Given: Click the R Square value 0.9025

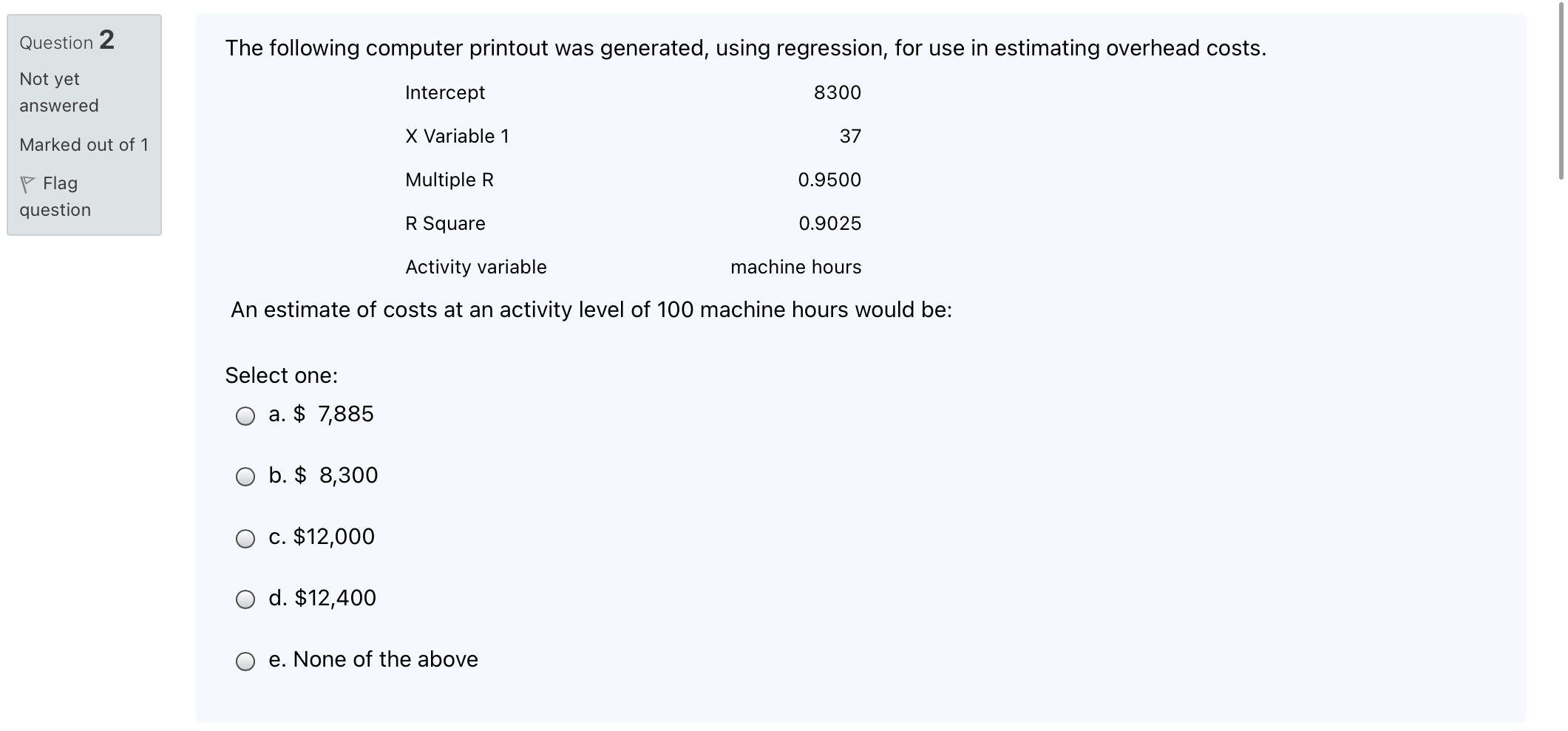Looking at the screenshot, I should pyautogui.click(x=829, y=222).
